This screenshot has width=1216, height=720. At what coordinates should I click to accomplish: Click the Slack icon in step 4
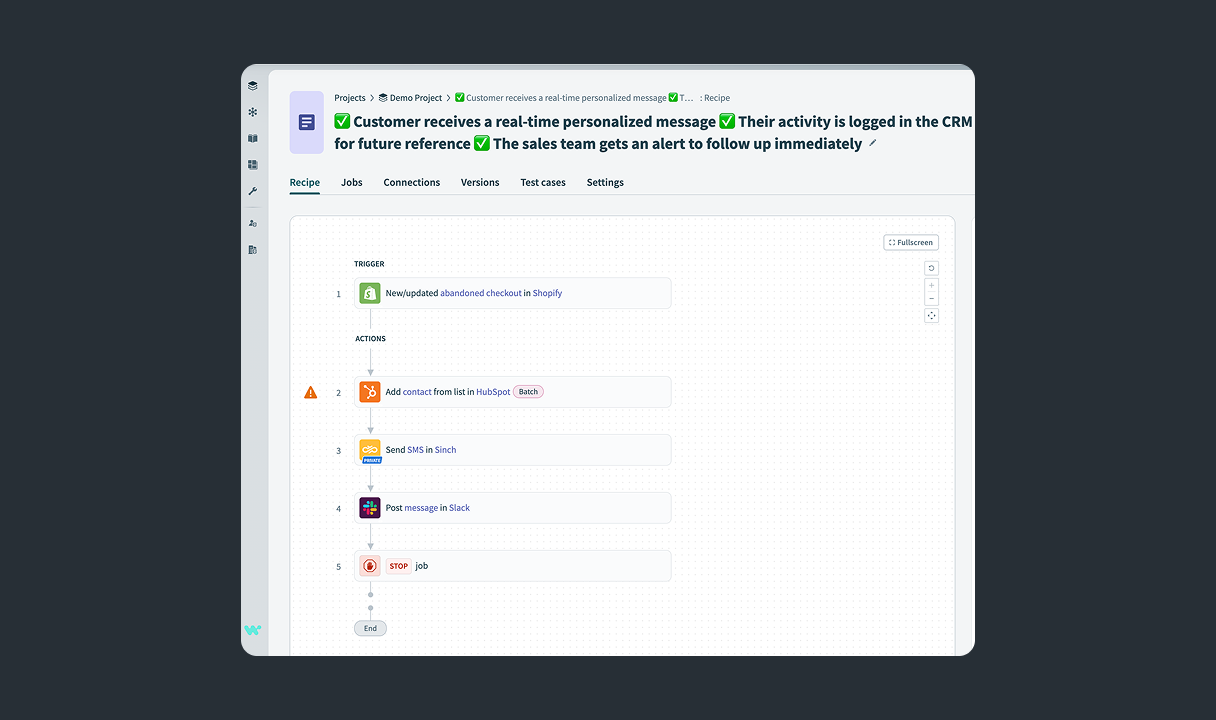[370, 508]
